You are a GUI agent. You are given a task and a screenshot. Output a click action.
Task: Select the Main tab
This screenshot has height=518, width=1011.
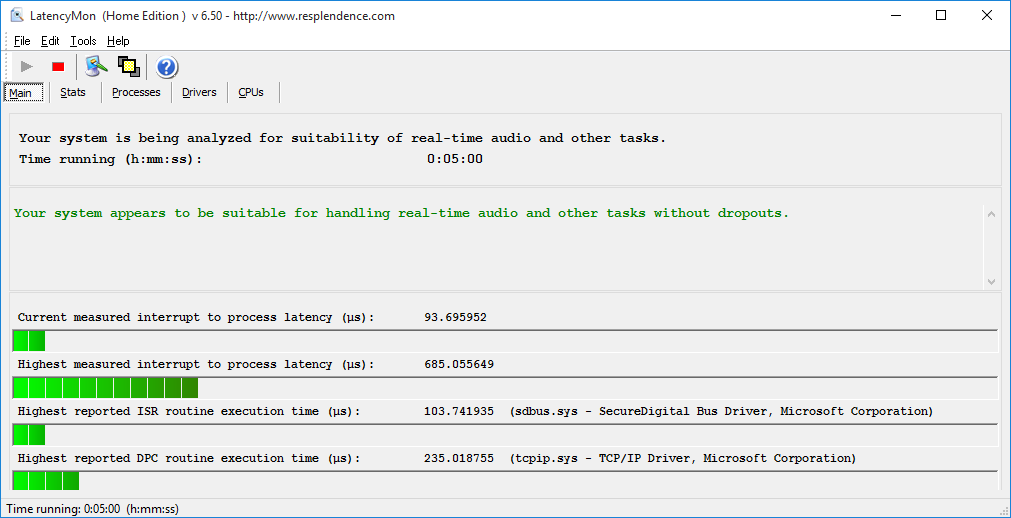(21, 93)
